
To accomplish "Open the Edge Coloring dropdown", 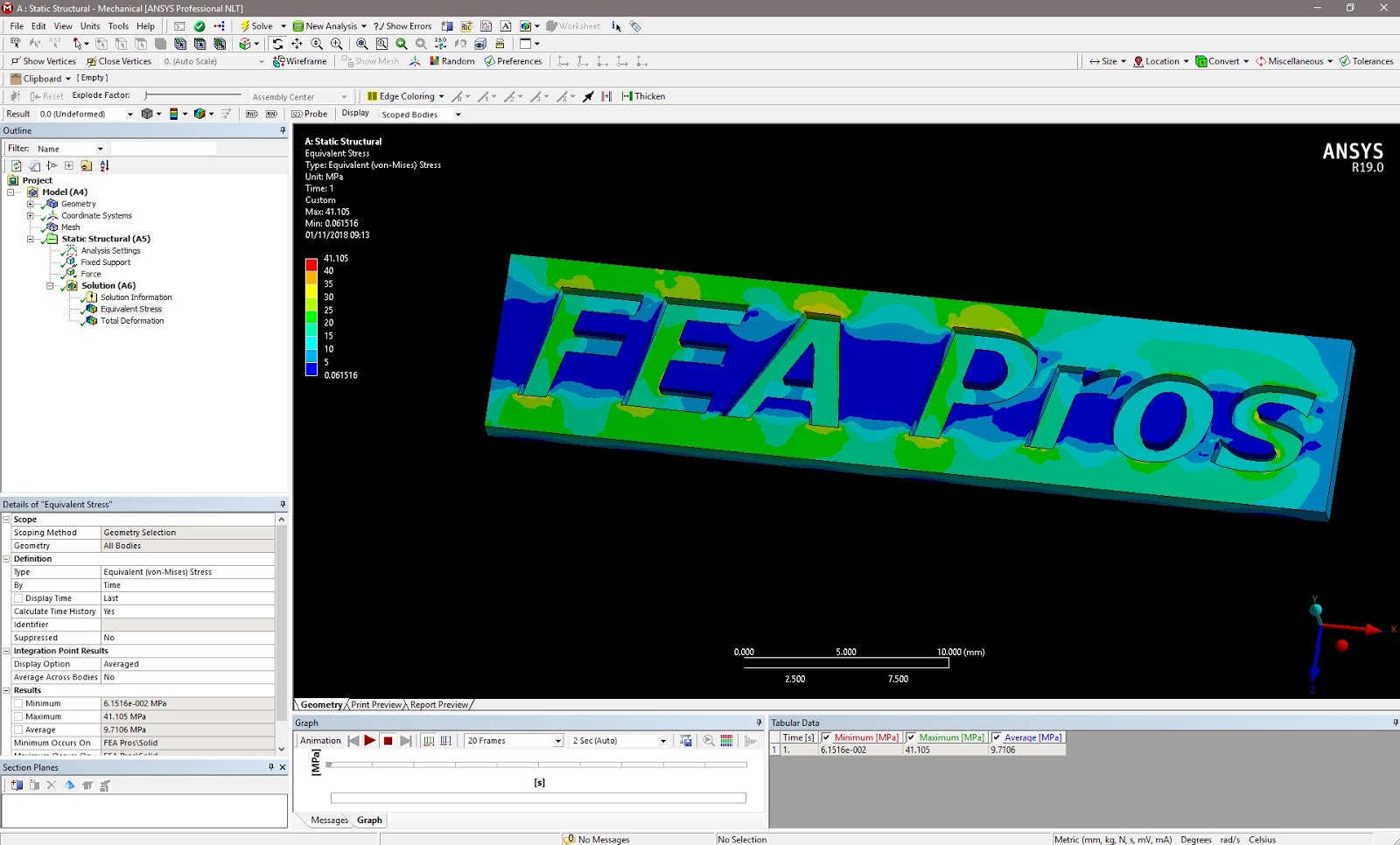I will pyautogui.click(x=443, y=96).
